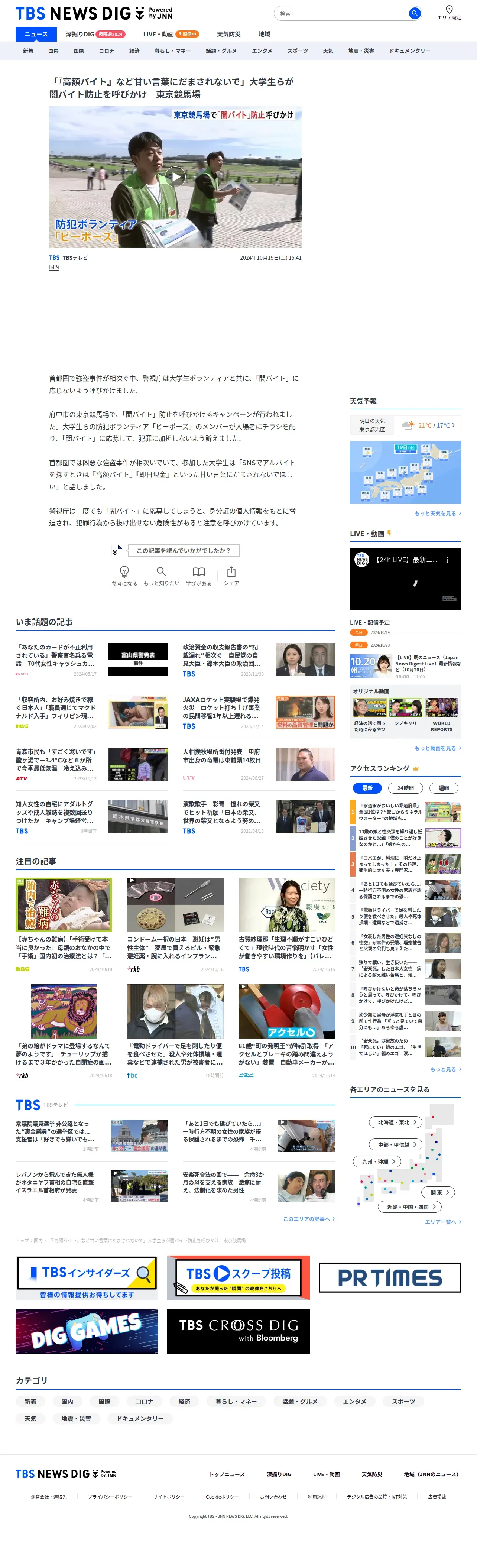Expand tomorrow's weather for 東京都港区

click(405, 425)
